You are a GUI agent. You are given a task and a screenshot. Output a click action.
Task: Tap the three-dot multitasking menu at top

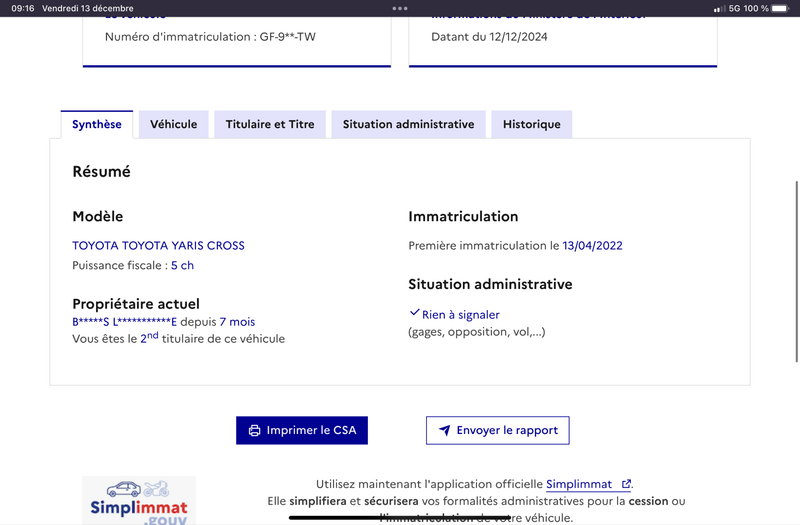click(x=400, y=8)
